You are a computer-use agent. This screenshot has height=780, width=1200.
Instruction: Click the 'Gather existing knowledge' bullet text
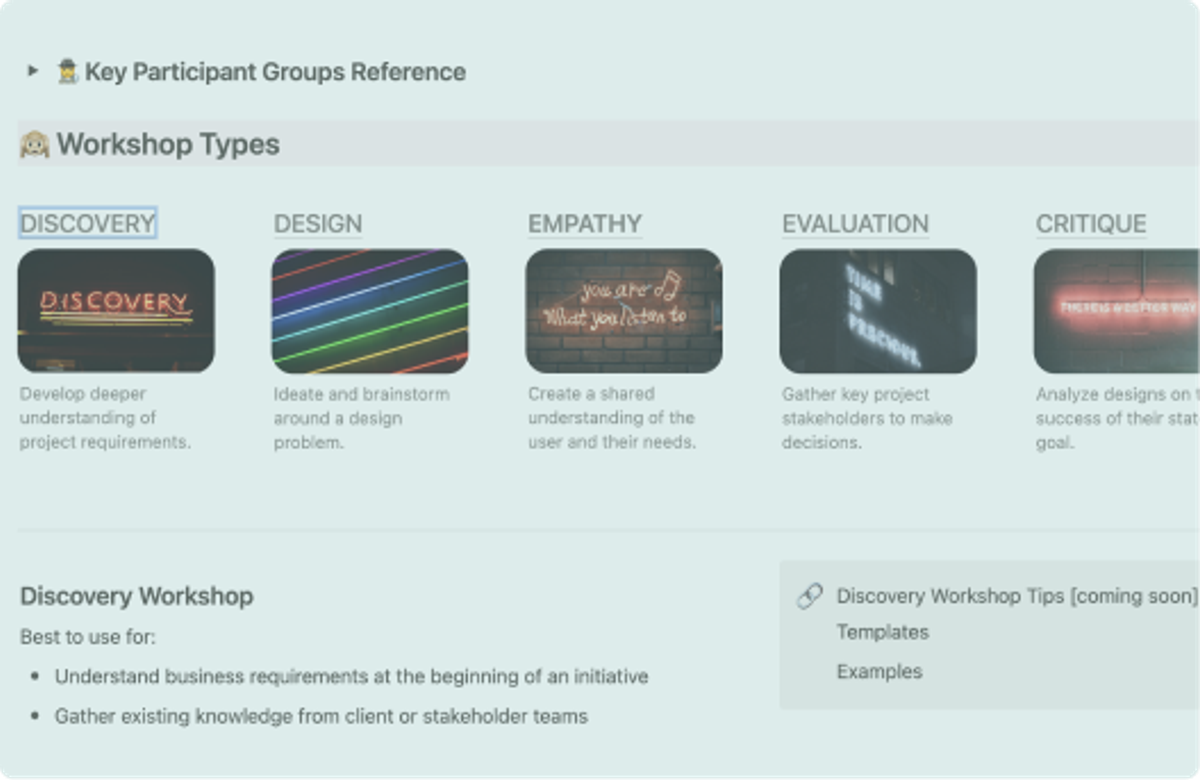(x=321, y=716)
